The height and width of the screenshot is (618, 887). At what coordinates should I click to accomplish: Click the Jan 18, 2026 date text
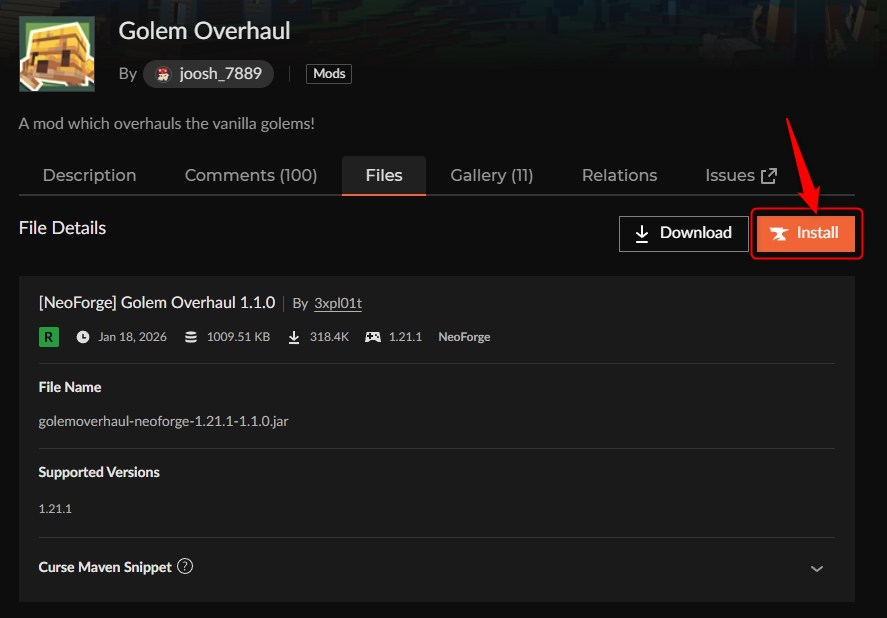coord(132,337)
